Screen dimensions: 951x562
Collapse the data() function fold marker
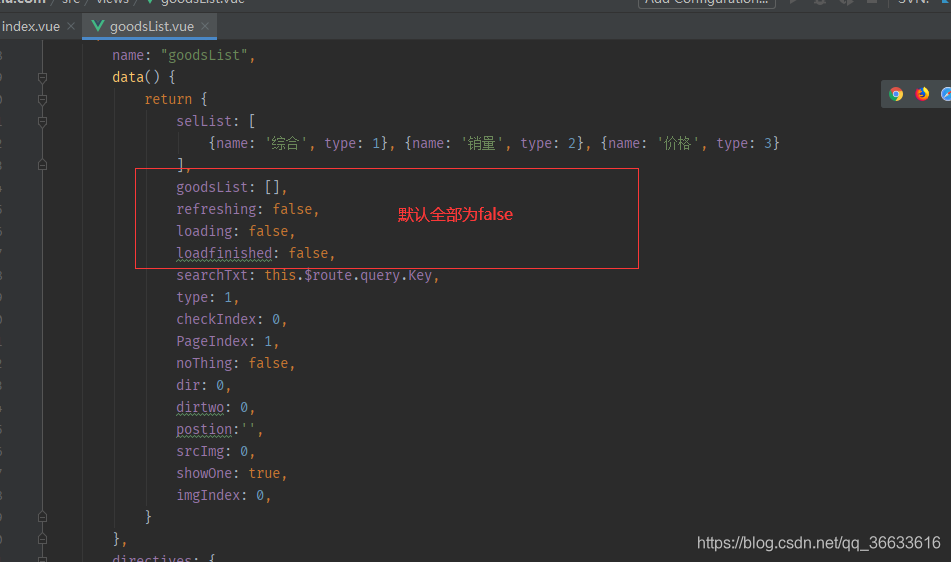point(42,78)
